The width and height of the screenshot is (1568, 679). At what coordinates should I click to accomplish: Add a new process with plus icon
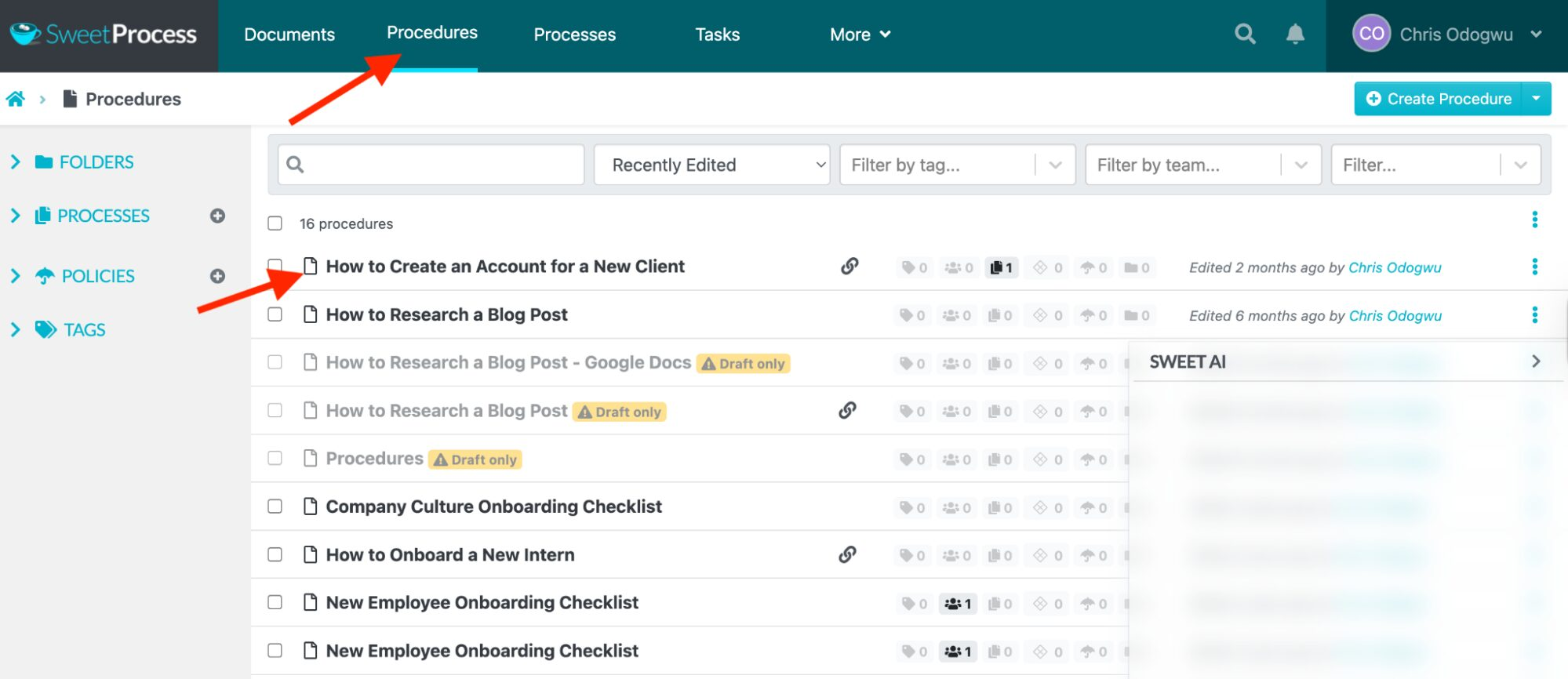pos(218,216)
